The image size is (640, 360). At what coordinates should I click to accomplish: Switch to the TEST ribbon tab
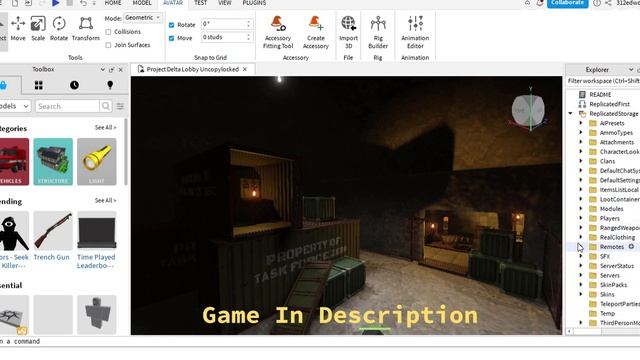(x=200, y=3)
